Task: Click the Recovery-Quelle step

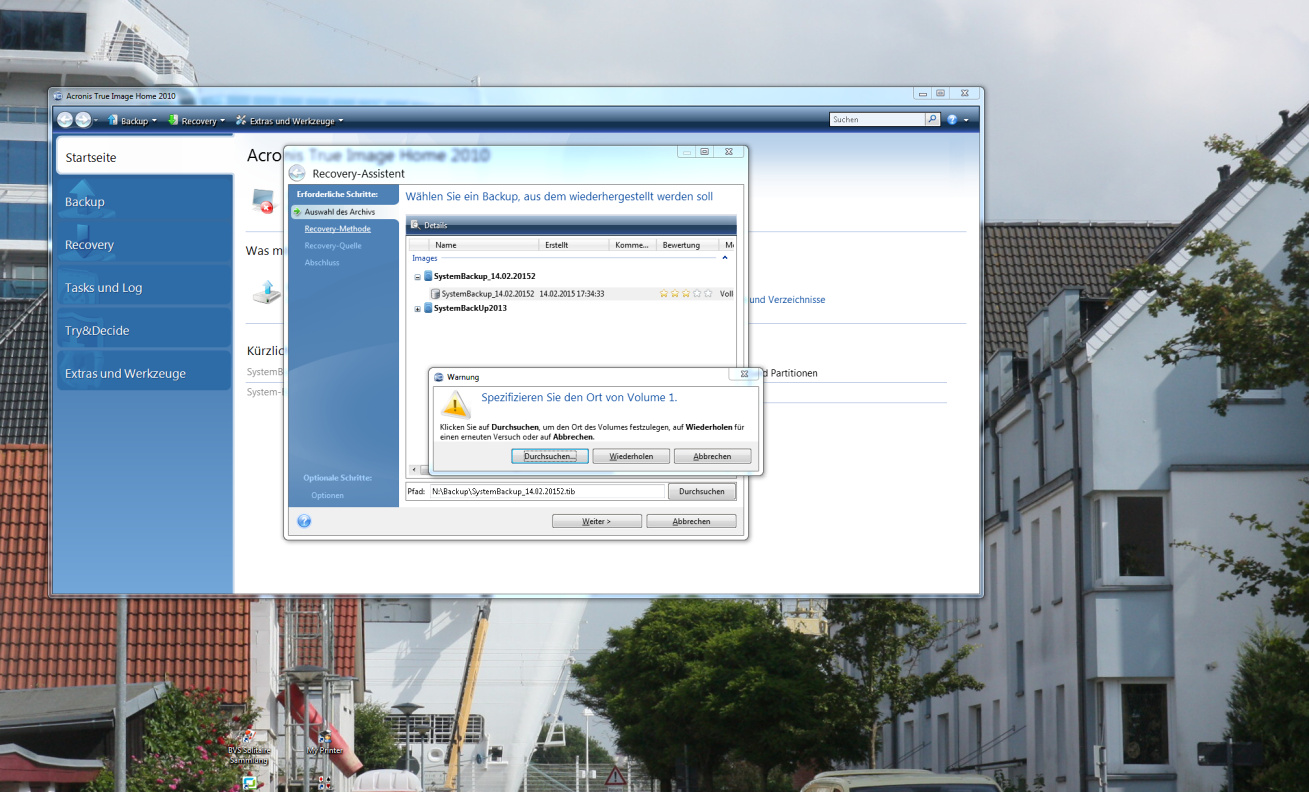Action: click(x=333, y=246)
